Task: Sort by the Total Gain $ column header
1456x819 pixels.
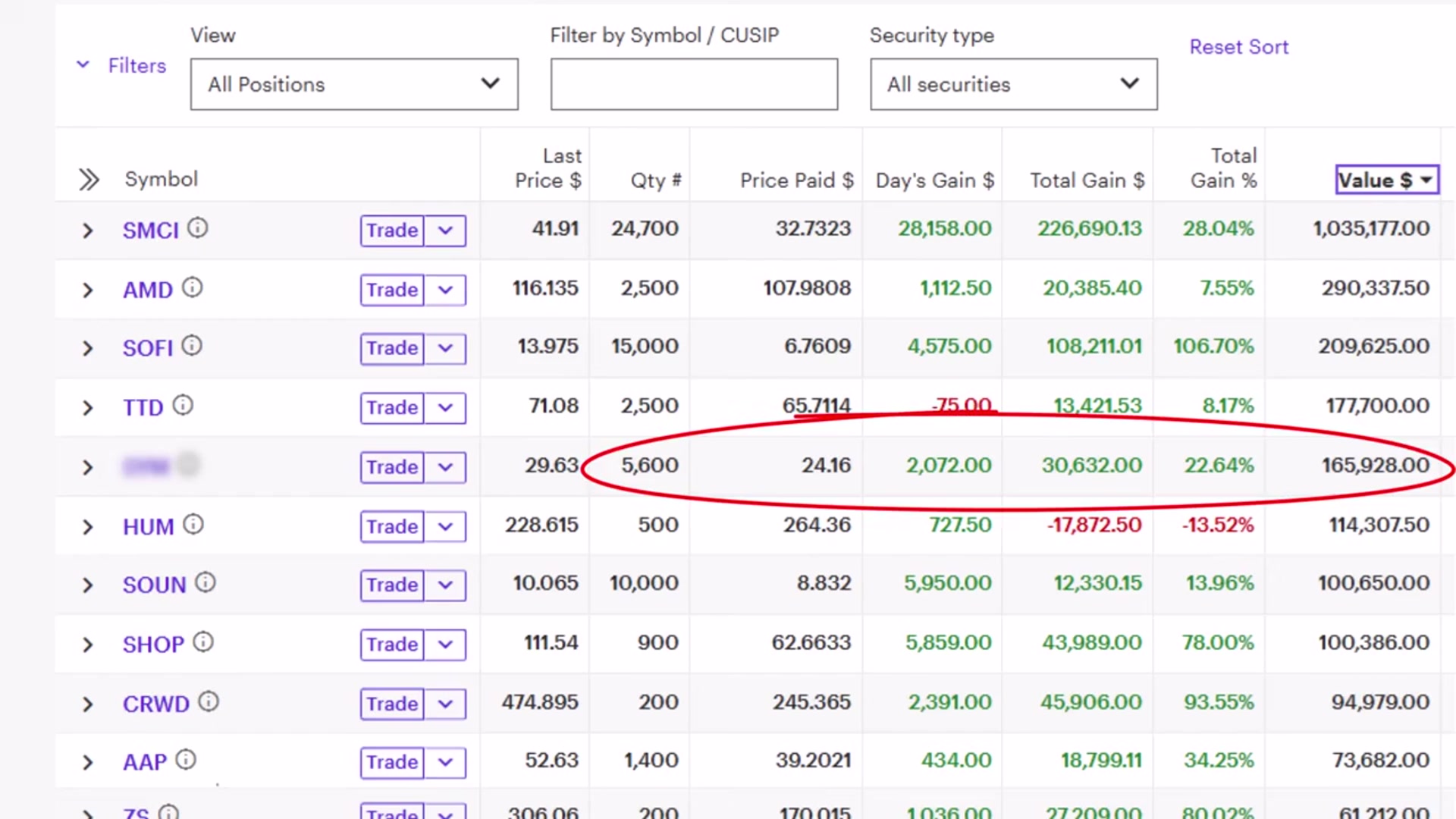Action: pyautogui.click(x=1087, y=180)
